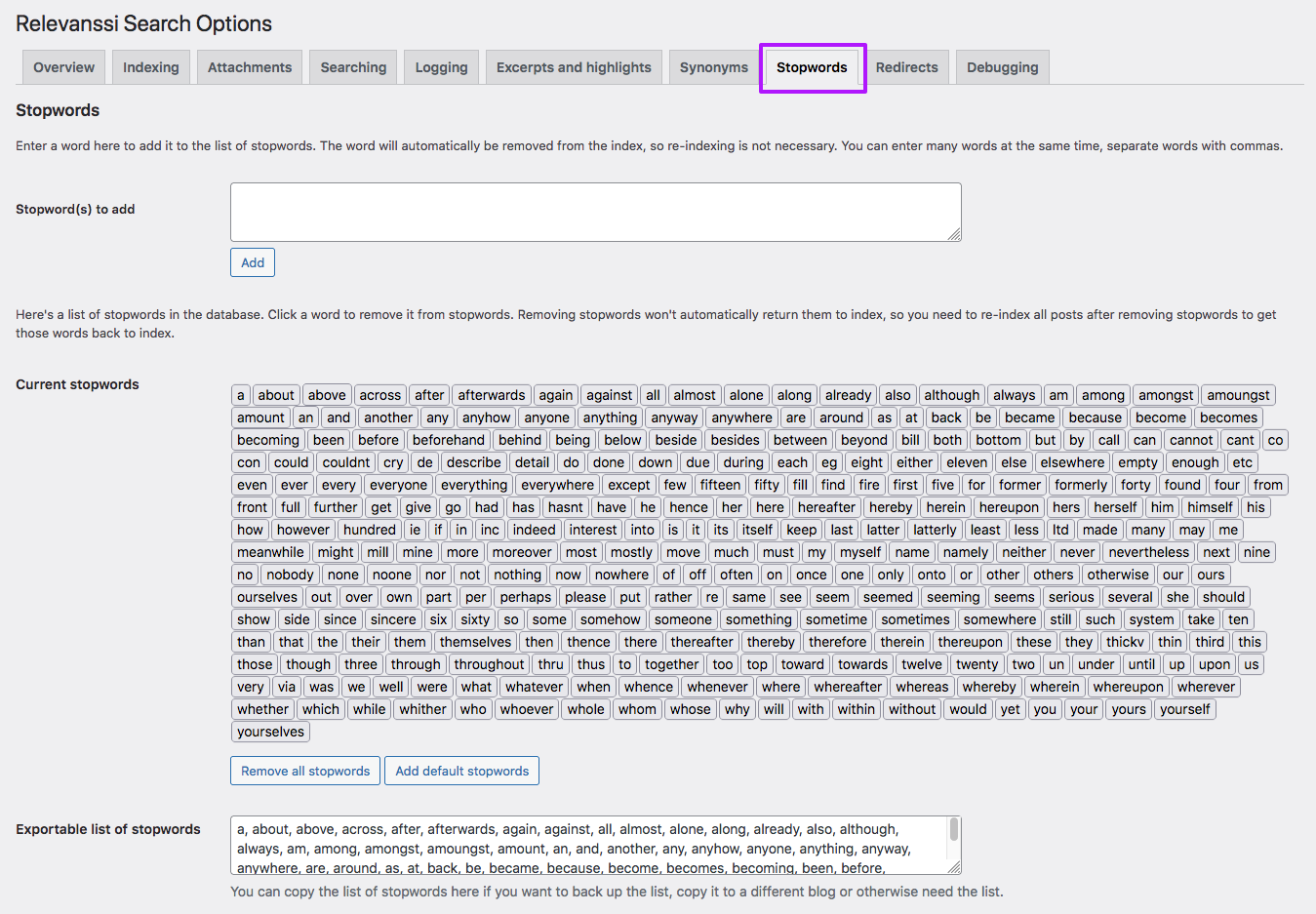This screenshot has width=1316, height=914.
Task: Remove the stopword 'moreover'
Action: click(522, 552)
